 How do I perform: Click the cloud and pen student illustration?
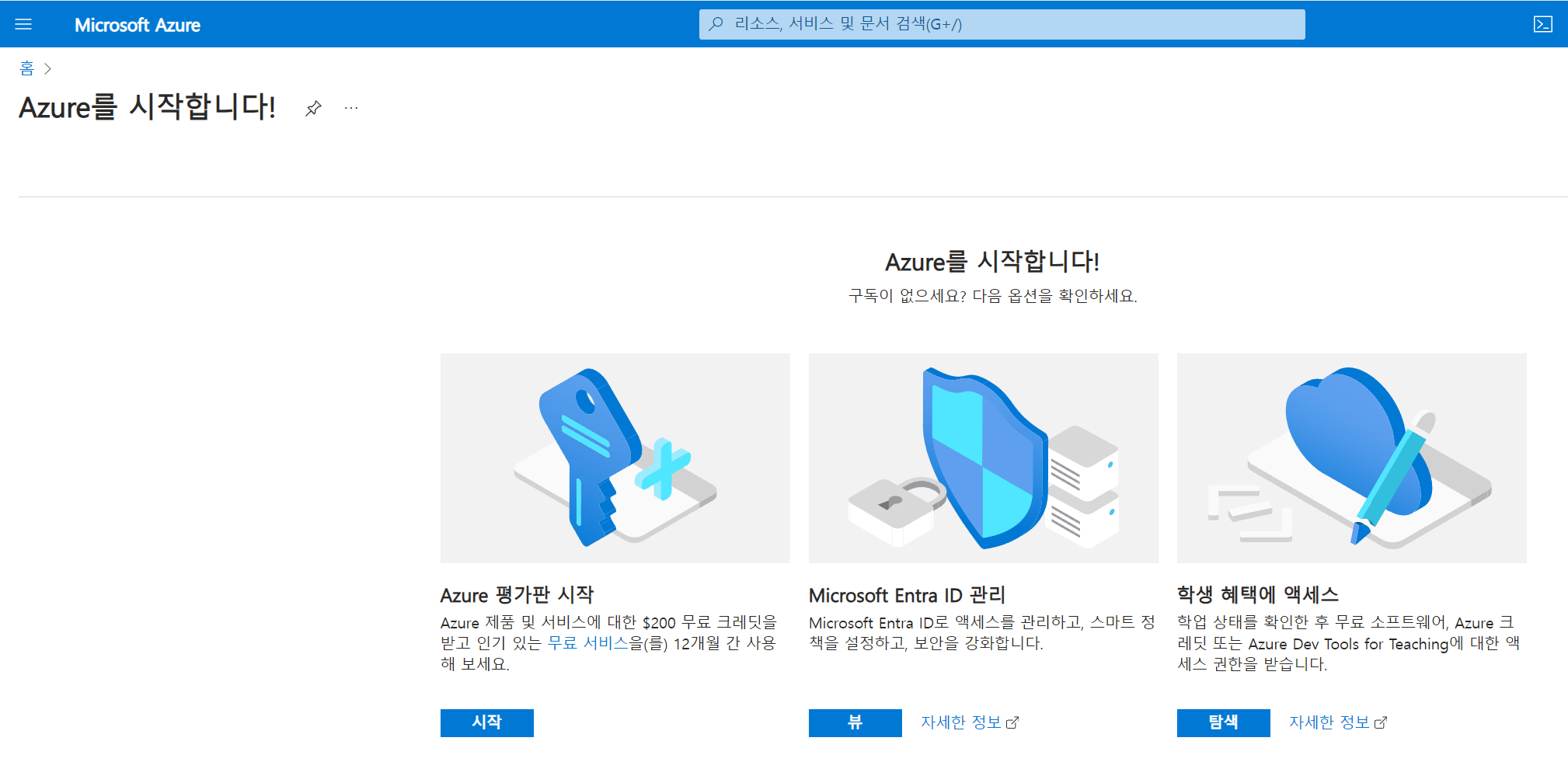(x=1351, y=458)
